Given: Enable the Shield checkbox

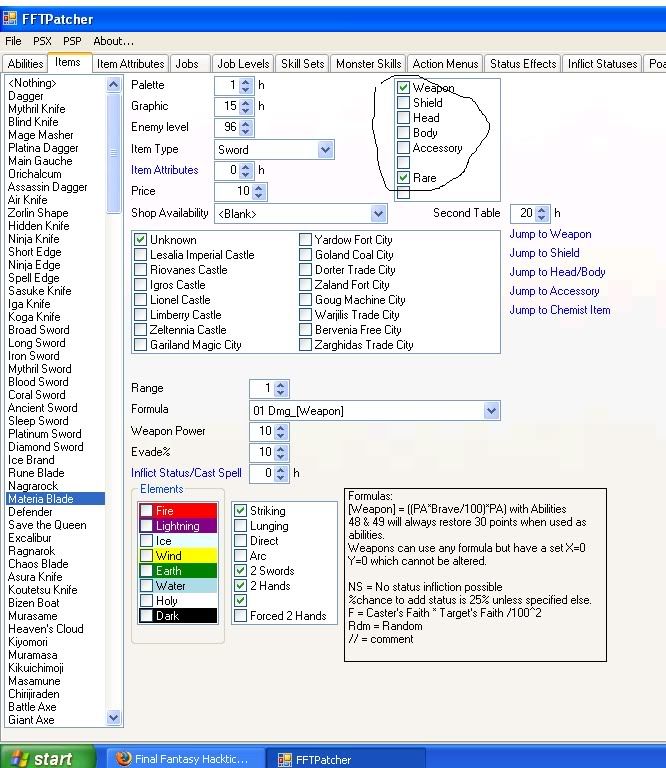Looking at the screenshot, I should tap(403, 103).
